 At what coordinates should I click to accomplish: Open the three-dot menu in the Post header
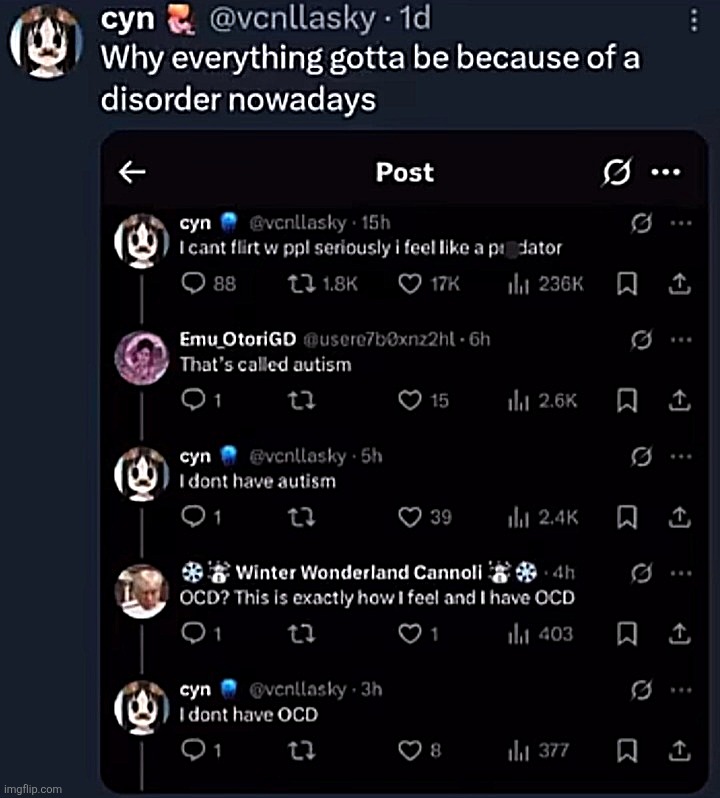pos(665,172)
